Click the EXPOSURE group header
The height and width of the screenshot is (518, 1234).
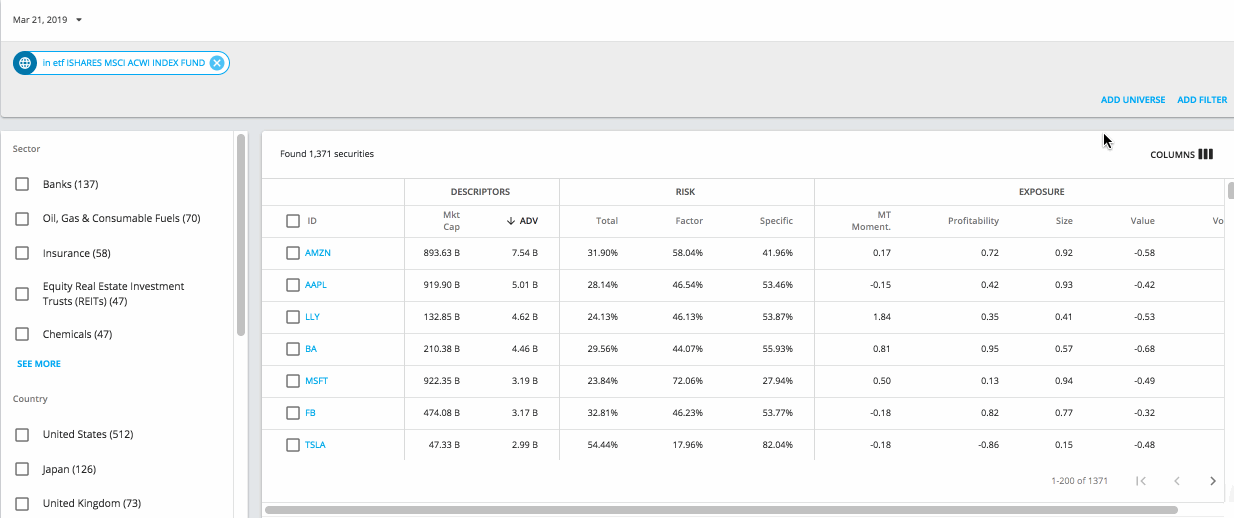(x=1042, y=192)
